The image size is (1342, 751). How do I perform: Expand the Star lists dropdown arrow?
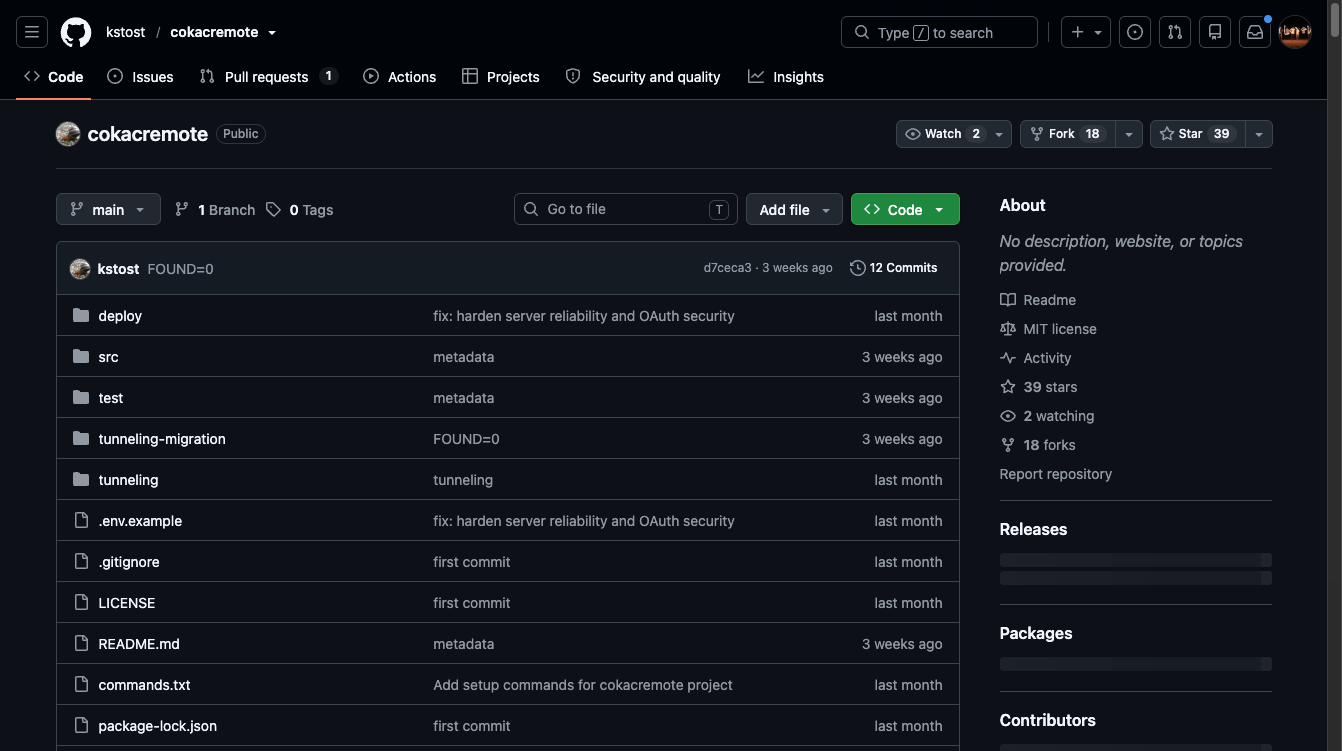(1259, 134)
